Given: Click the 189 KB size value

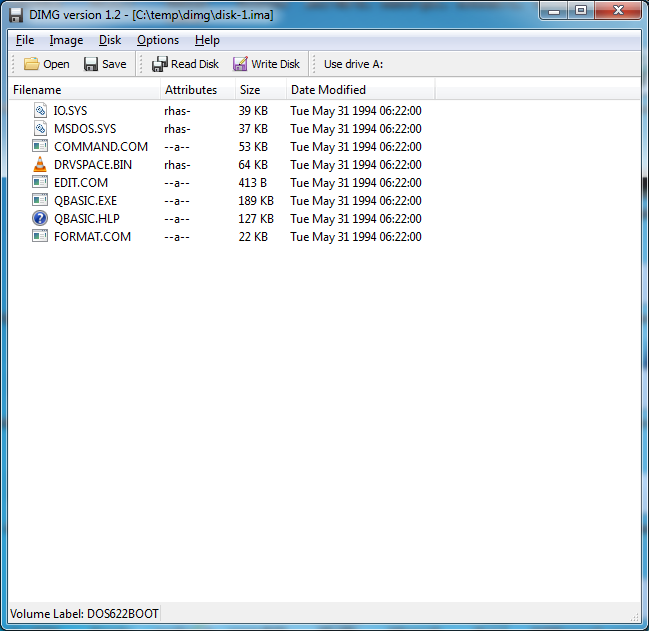Looking at the screenshot, I should [x=256, y=201].
